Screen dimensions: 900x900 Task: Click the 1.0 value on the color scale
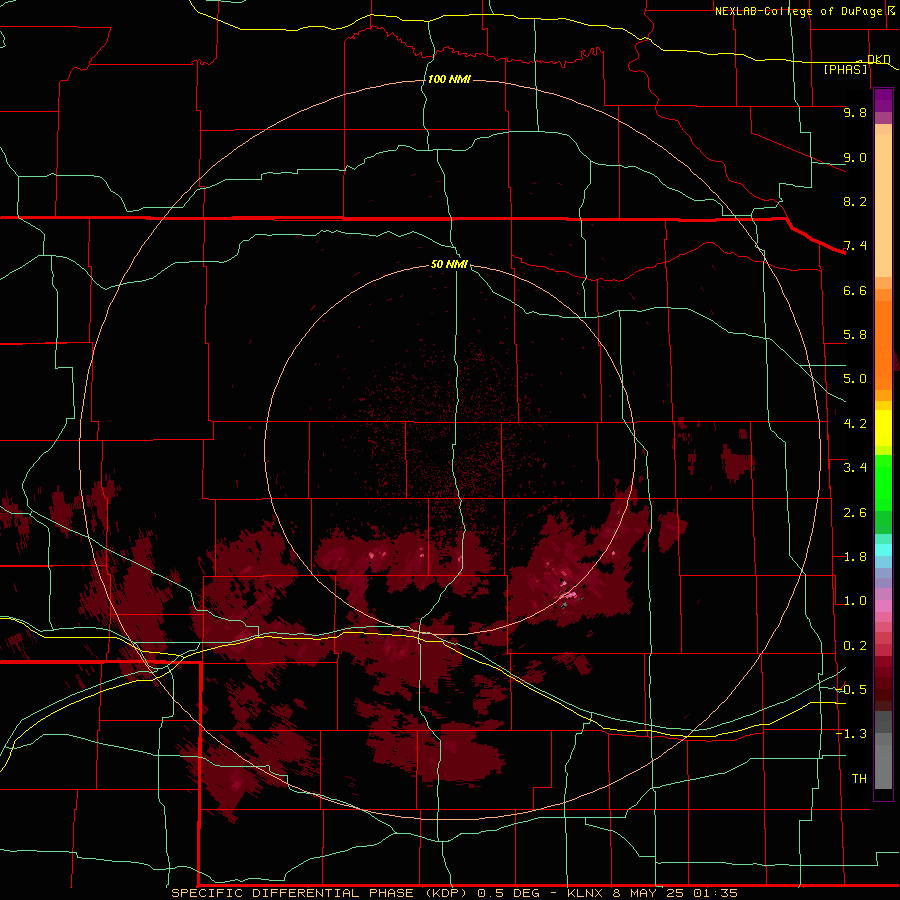855,601
